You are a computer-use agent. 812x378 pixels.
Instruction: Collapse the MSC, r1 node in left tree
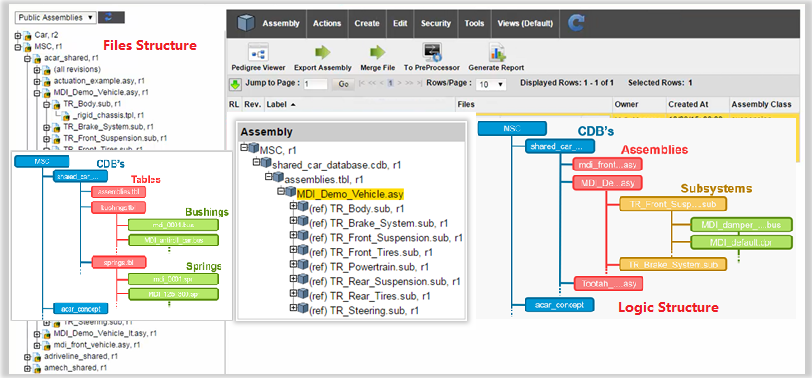coord(18,47)
